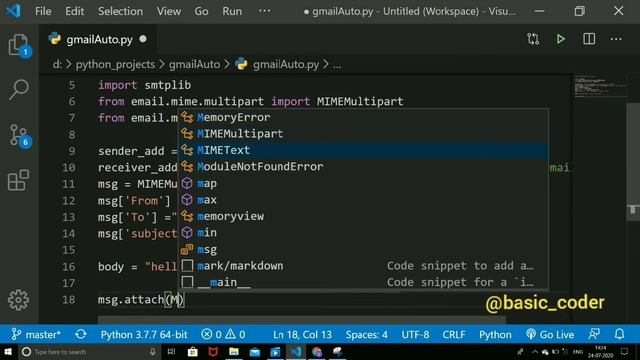Open the Explorer view in activity bar
Viewport: 640px width, 360px height.
[x=19, y=45]
